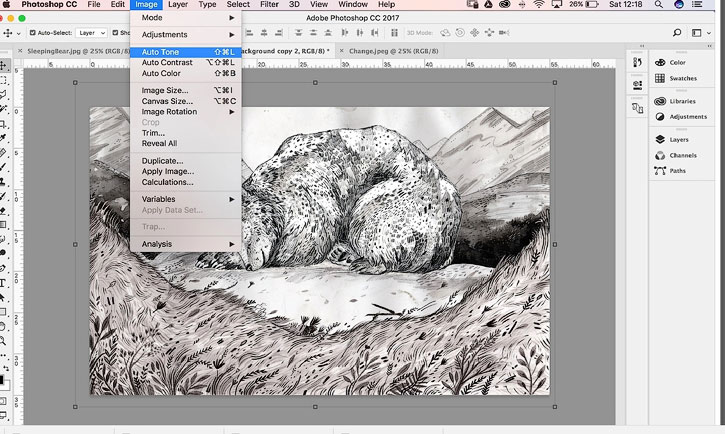725x434 pixels.
Task: Toggle the Show Transform Controls checkbox
Action: click(116, 33)
